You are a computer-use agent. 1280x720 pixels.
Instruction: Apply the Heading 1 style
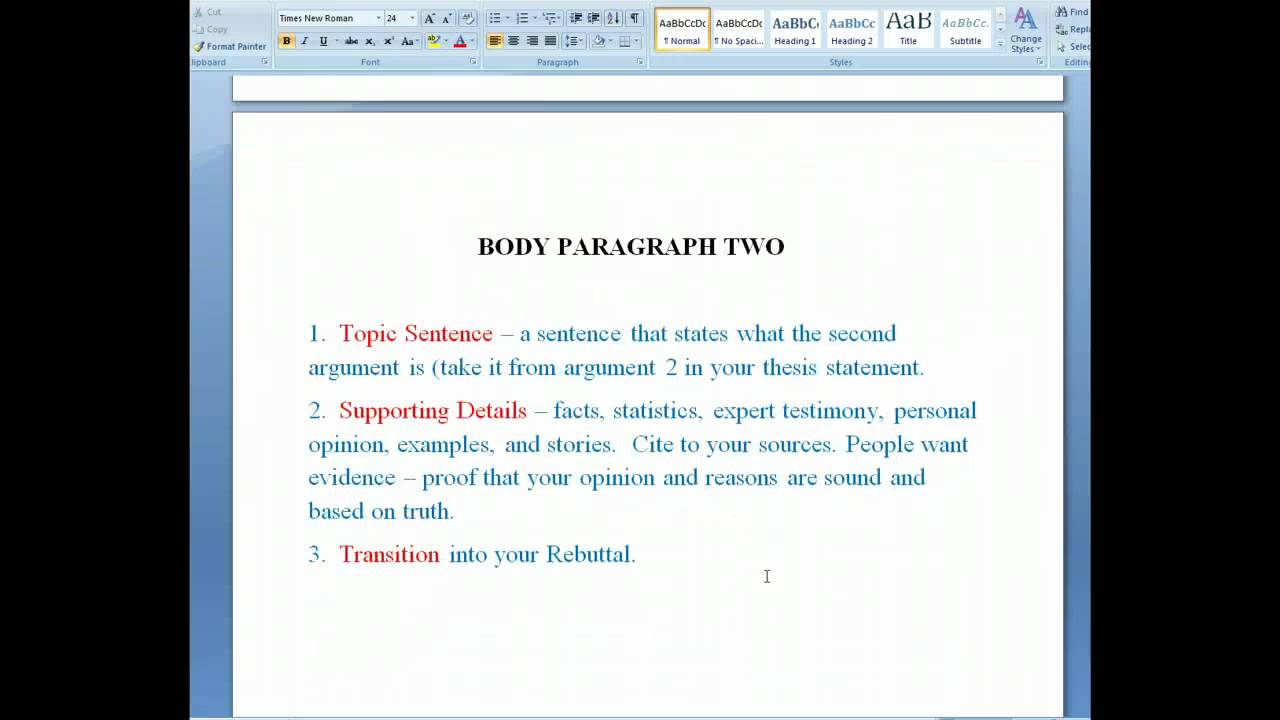click(795, 29)
